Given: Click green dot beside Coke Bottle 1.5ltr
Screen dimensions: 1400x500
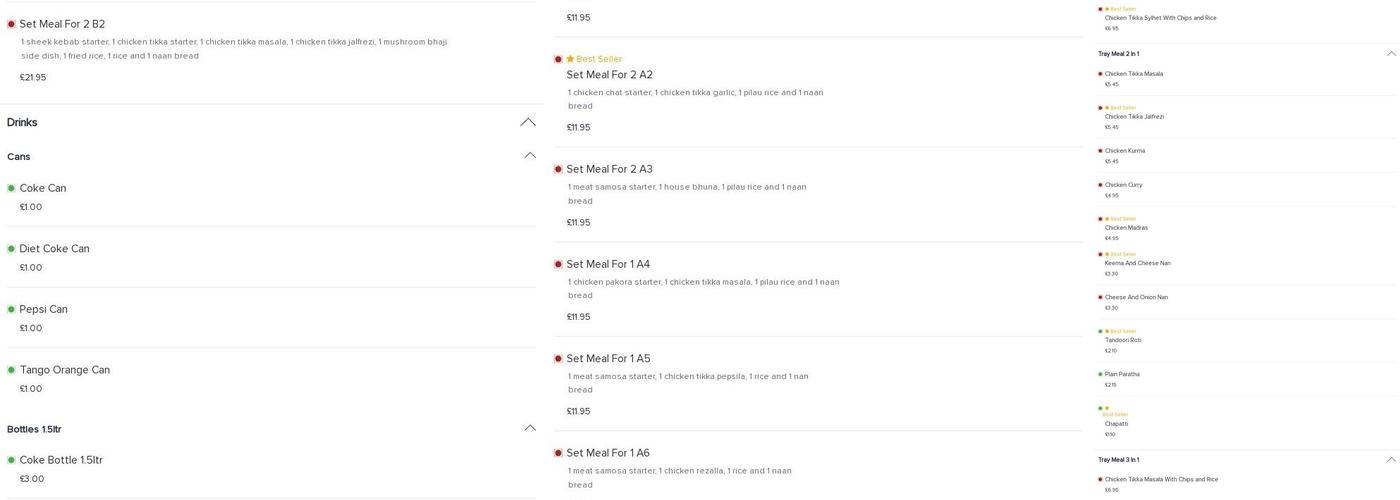Looking at the screenshot, I should point(11,460).
